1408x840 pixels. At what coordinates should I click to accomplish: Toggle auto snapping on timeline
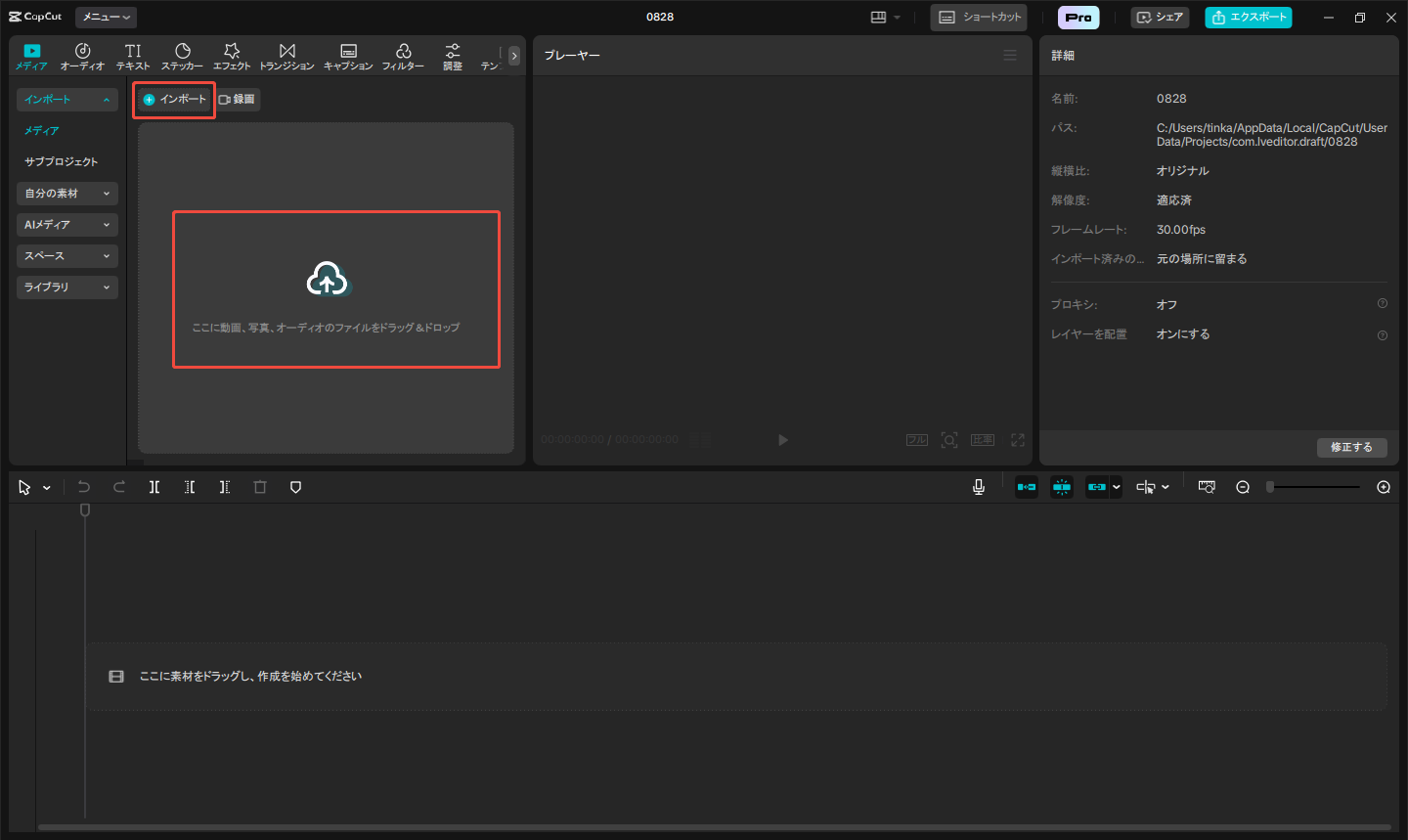(x=1062, y=487)
